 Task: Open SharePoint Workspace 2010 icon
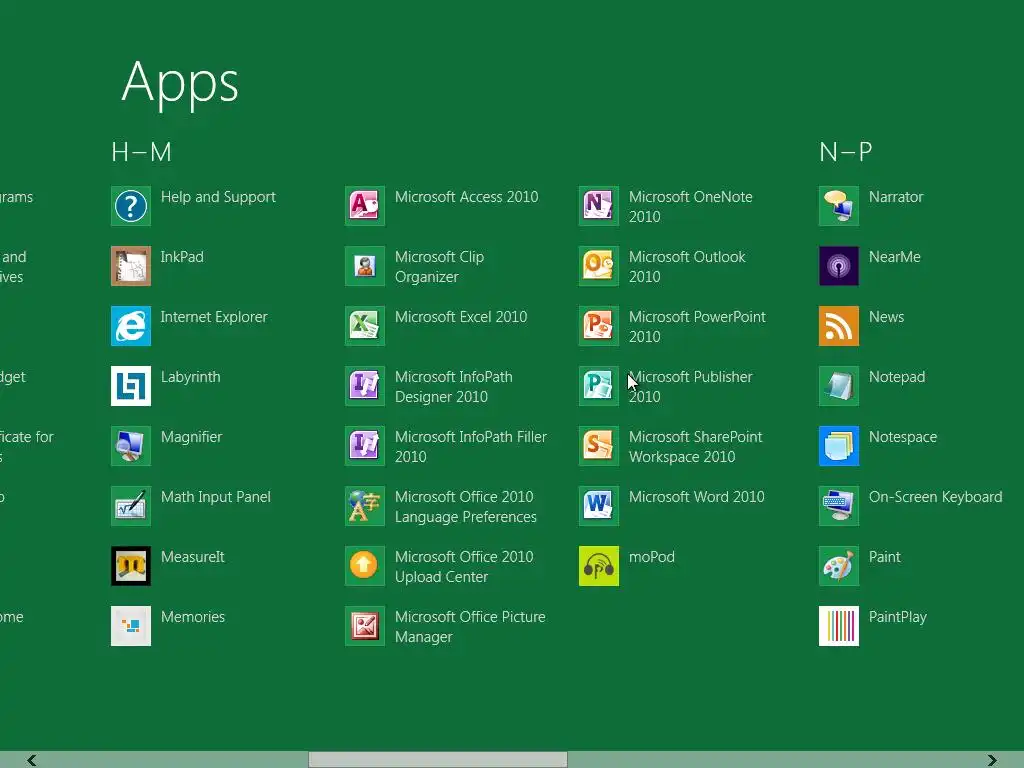click(599, 446)
